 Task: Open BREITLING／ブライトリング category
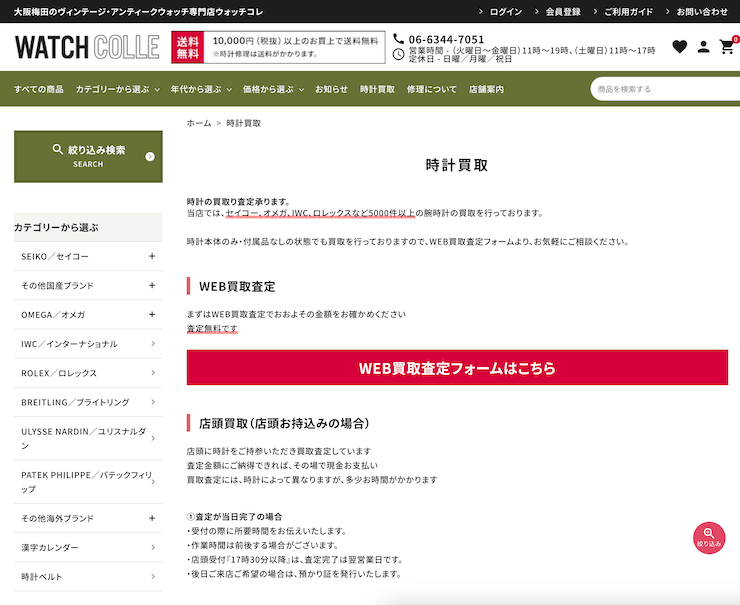coord(88,403)
